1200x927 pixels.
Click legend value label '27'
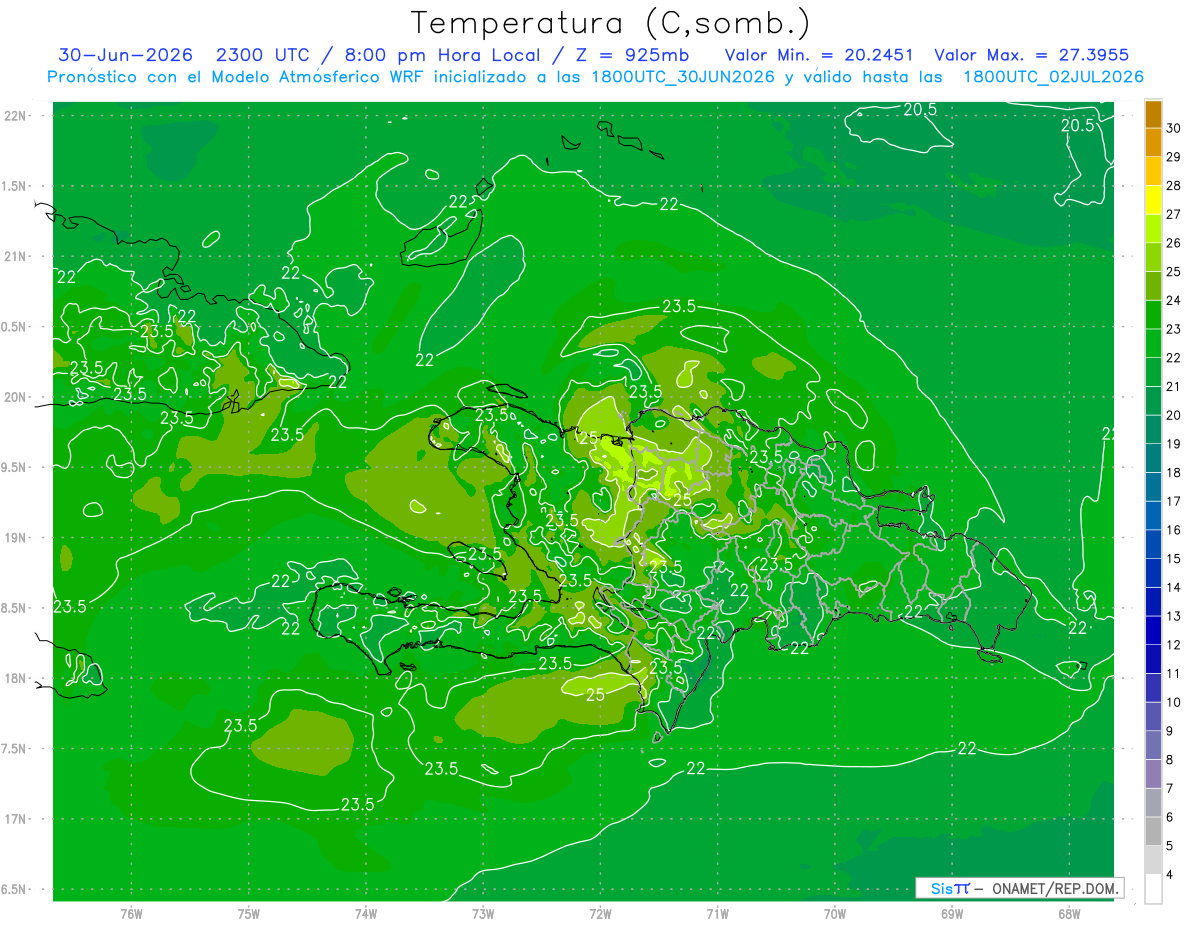pyautogui.click(x=1174, y=214)
